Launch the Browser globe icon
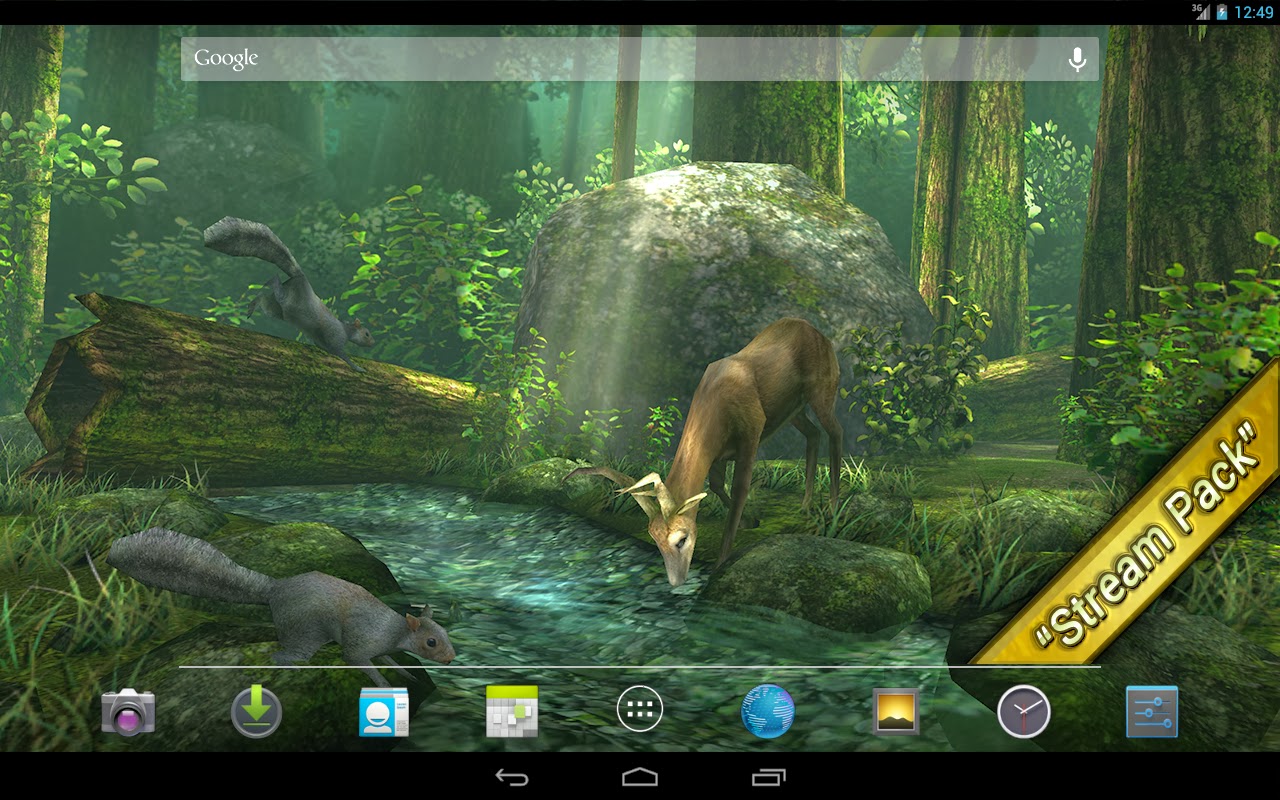Viewport: 1280px width, 800px height. pos(768,712)
